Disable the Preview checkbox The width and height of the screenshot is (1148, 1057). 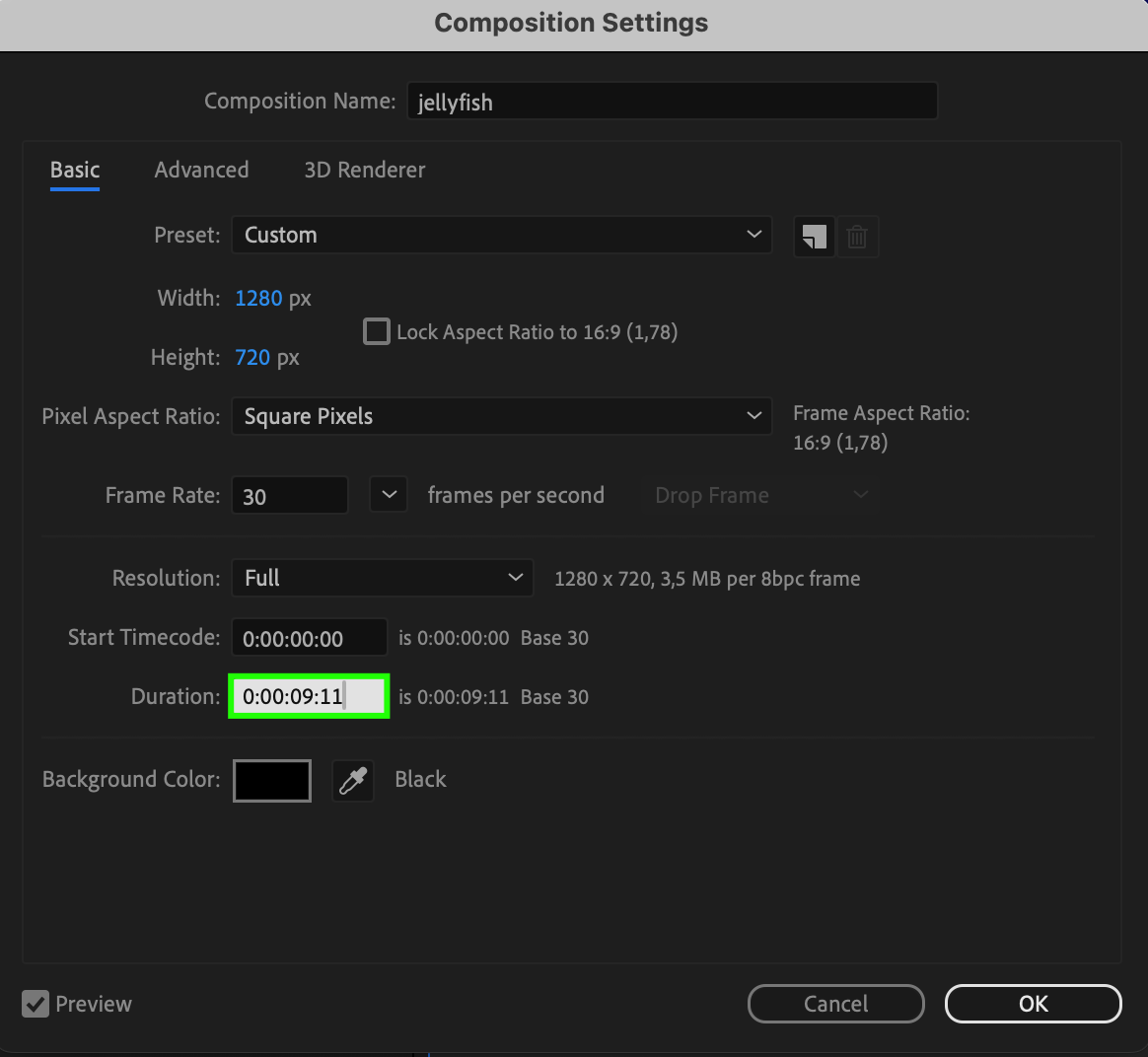(x=36, y=1004)
